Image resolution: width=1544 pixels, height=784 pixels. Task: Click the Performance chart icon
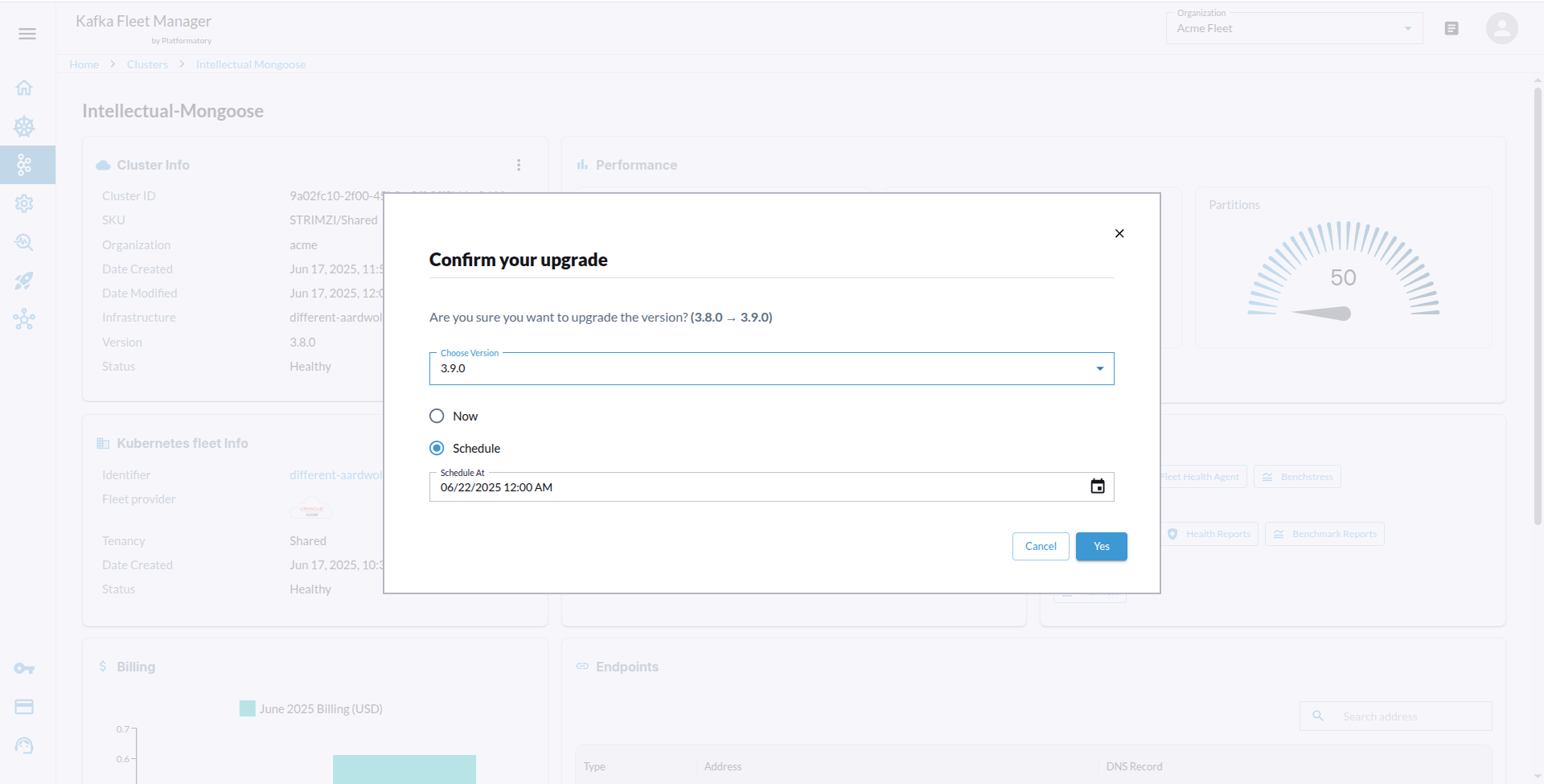(x=582, y=165)
